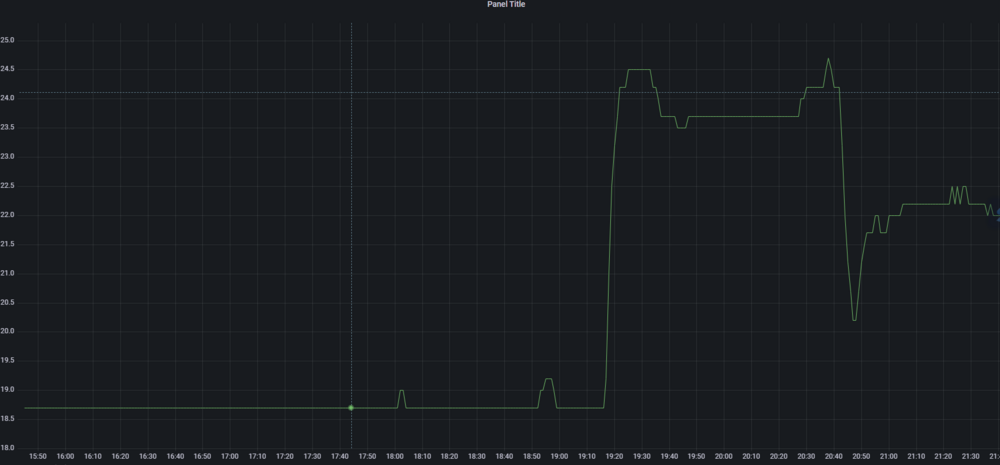The image size is (1000, 465).
Task: Click the 19:20 time axis label
Action: pos(614,457)
